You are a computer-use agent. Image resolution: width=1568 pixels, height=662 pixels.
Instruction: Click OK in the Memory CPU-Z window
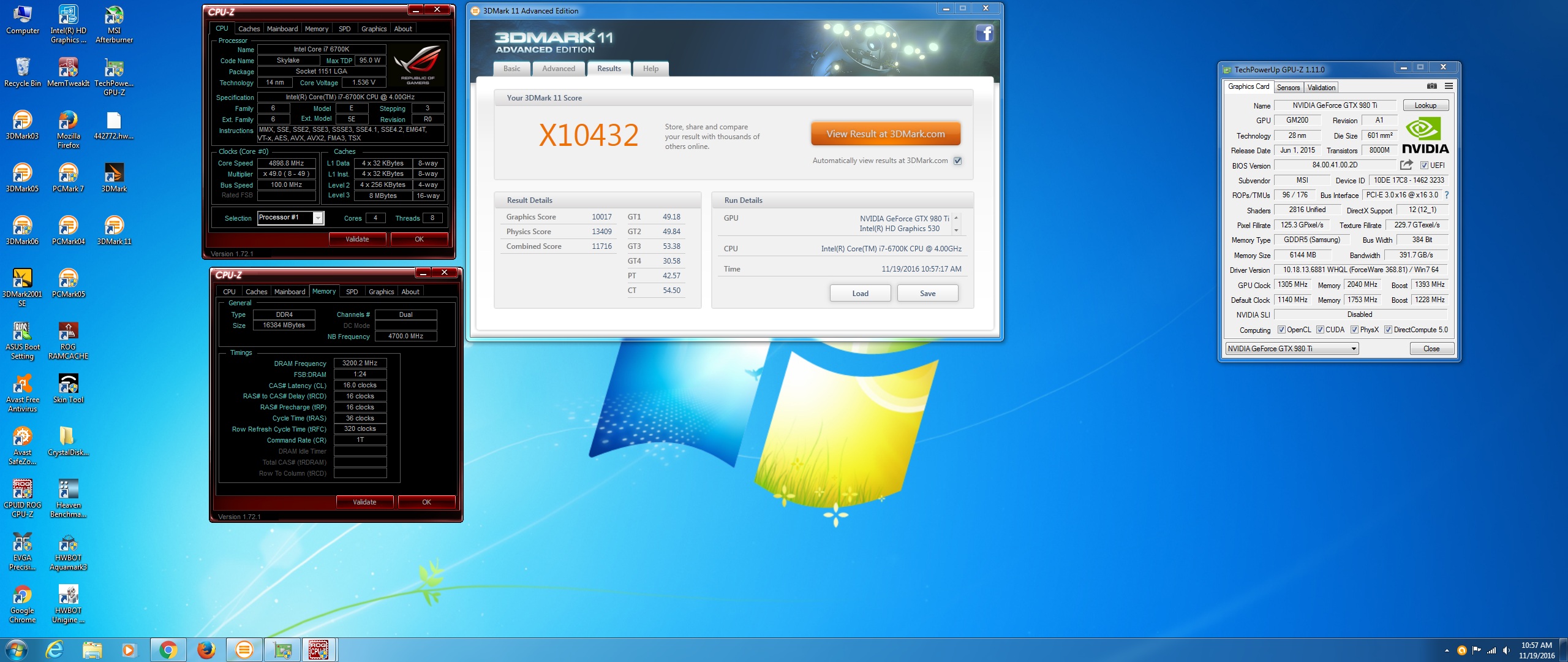coord(426,502)
